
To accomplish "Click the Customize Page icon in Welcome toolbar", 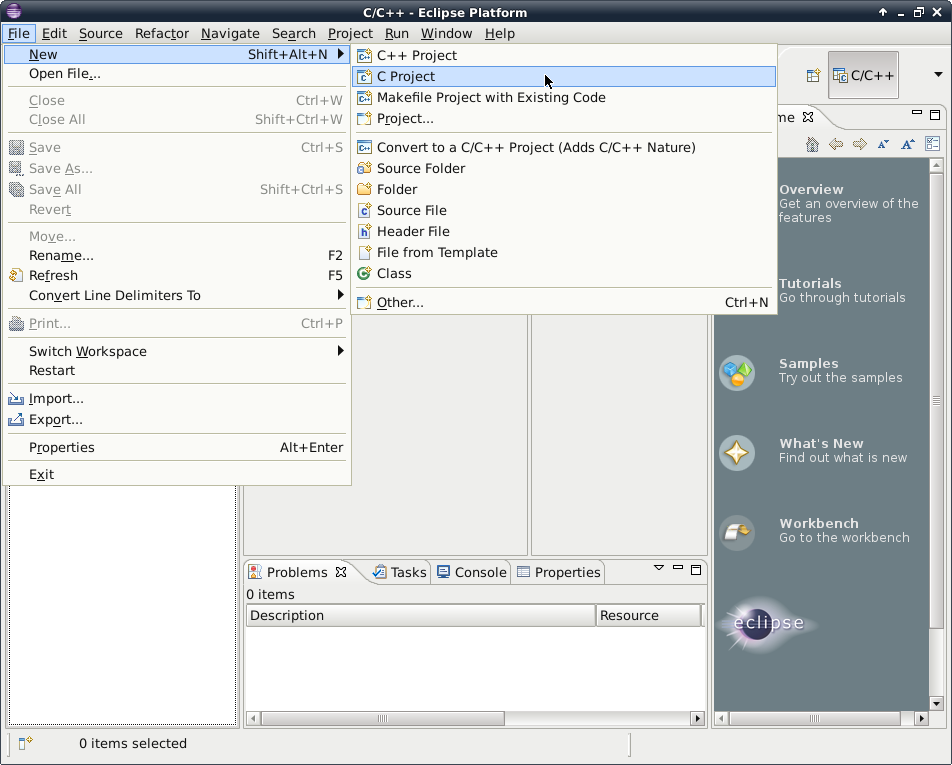I will pyautogui.click(x=933, y=144).
